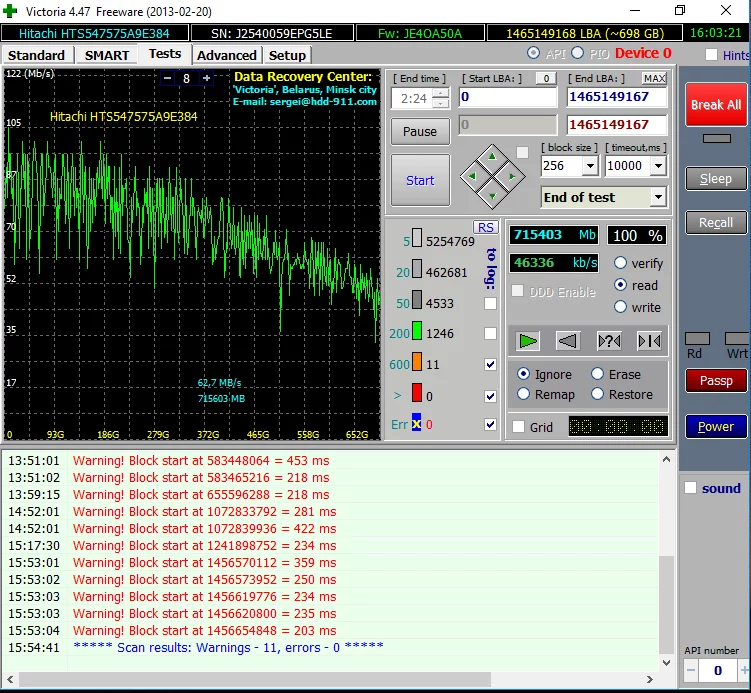The width and height of the screenshot is (751, 693).
Task: Click the forward scan direction play icon
Action: pyautogui.click(x=528, y=341)
